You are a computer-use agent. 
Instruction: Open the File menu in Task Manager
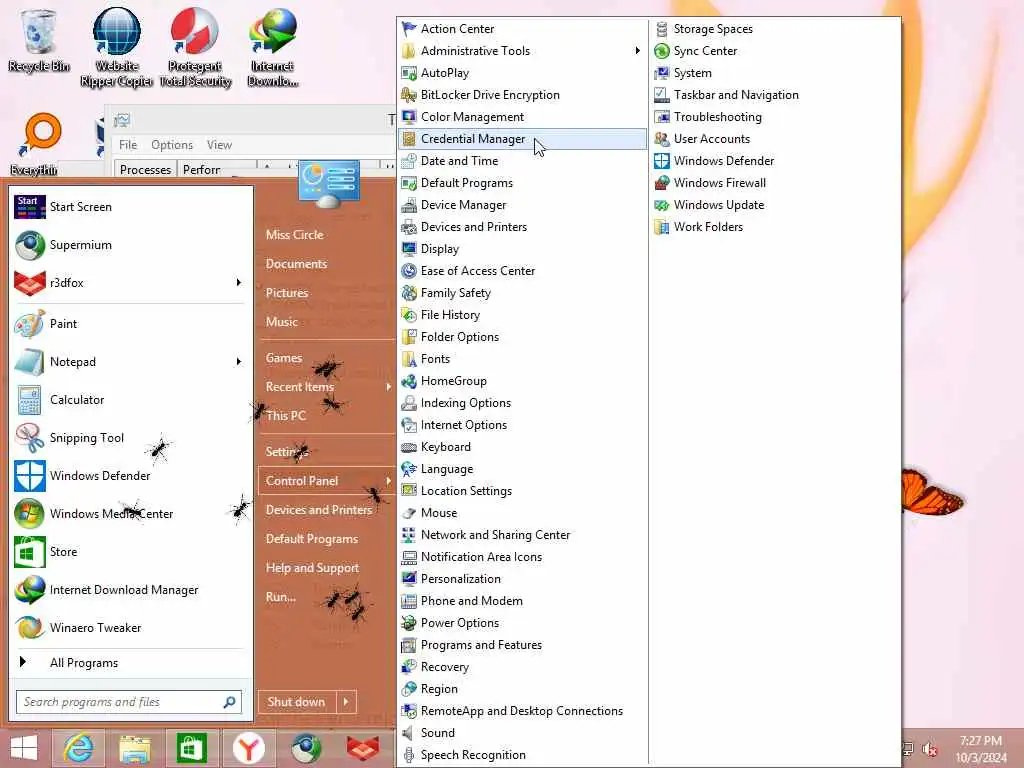click(x=128, y=145)
